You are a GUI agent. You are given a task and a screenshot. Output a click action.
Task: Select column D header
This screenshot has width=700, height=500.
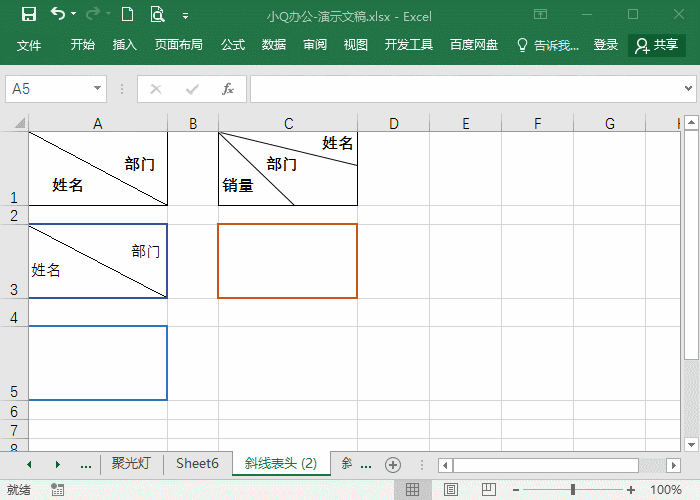click(x=393, y=123)
